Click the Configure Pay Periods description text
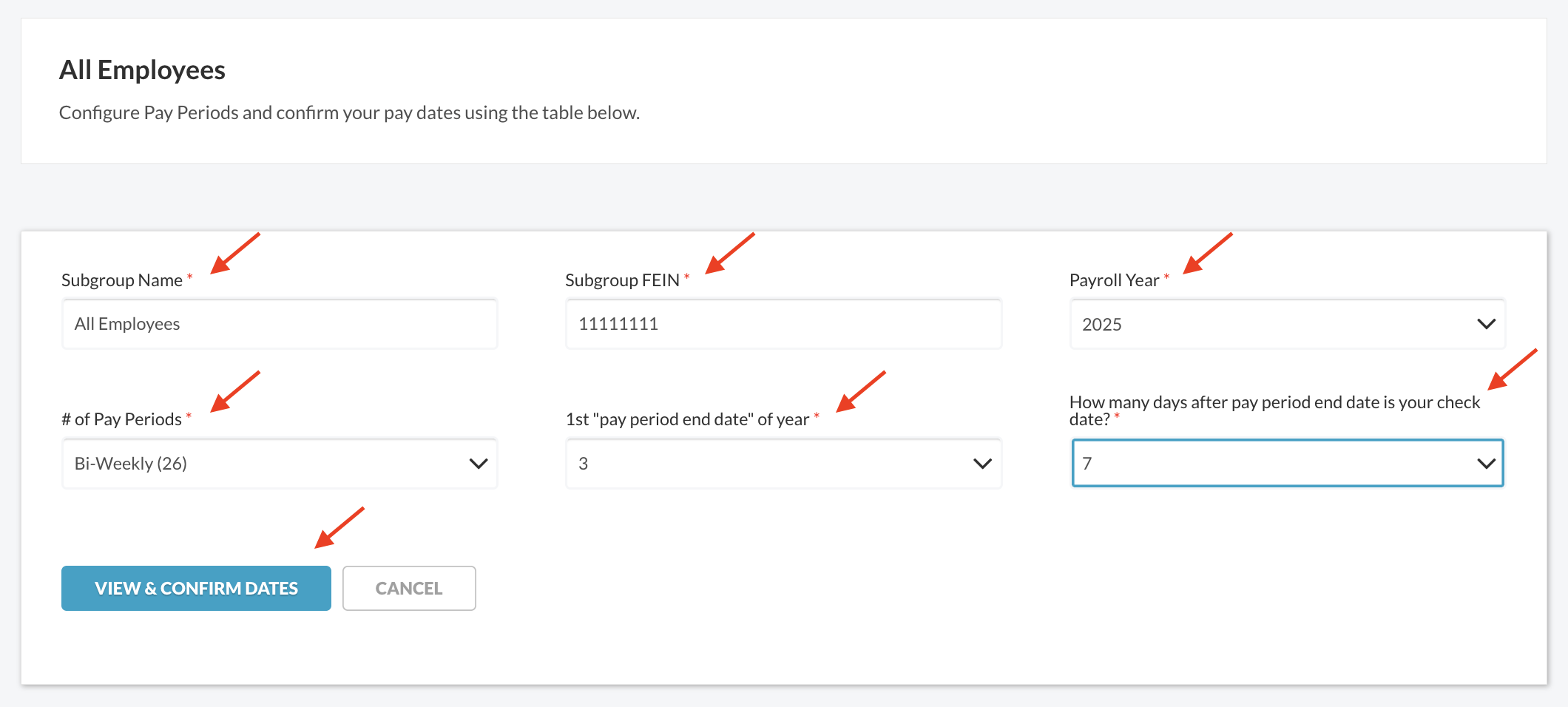This screenshot has height=707, width=1568. (x=349, y=112)
